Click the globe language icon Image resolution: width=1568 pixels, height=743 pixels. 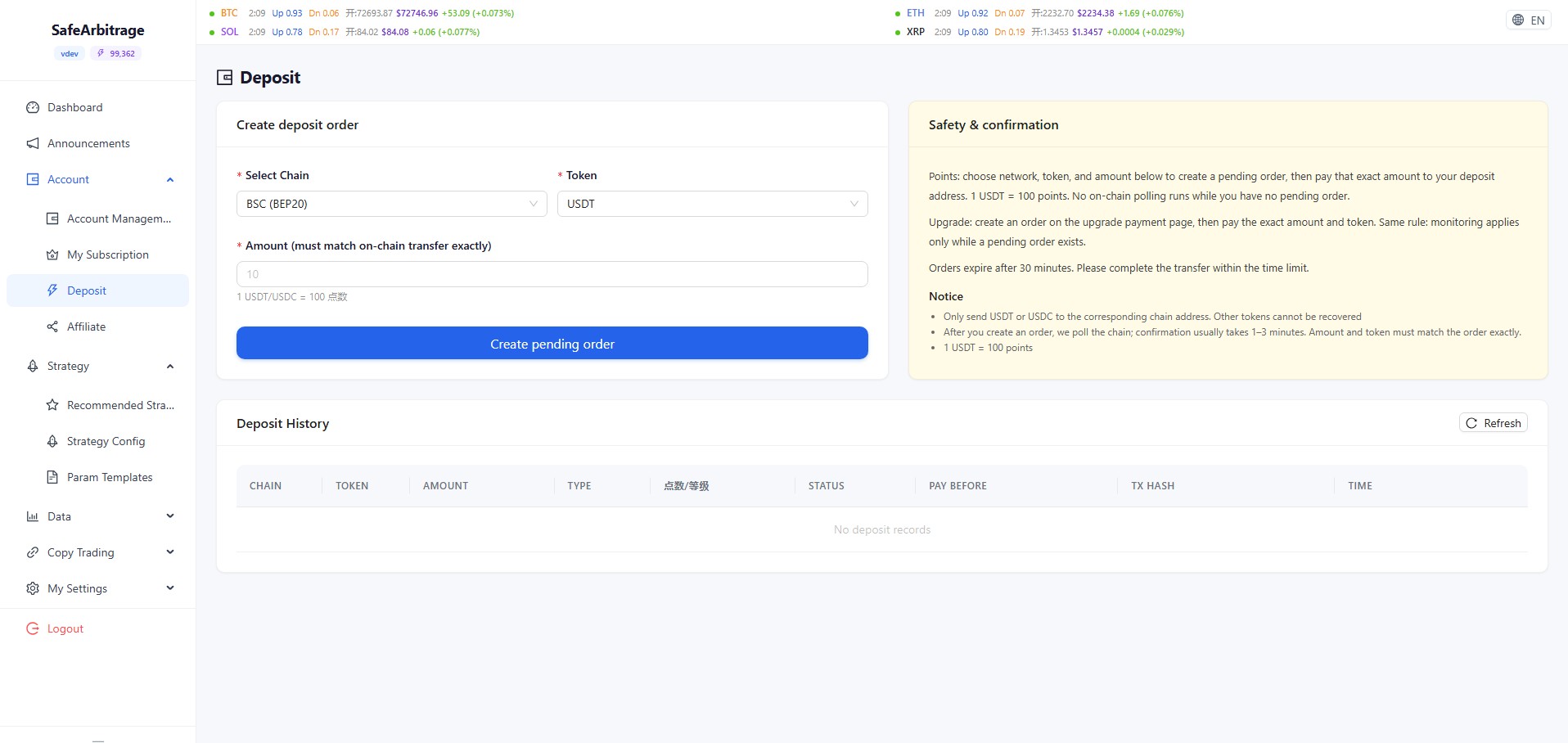point(1518,20)
